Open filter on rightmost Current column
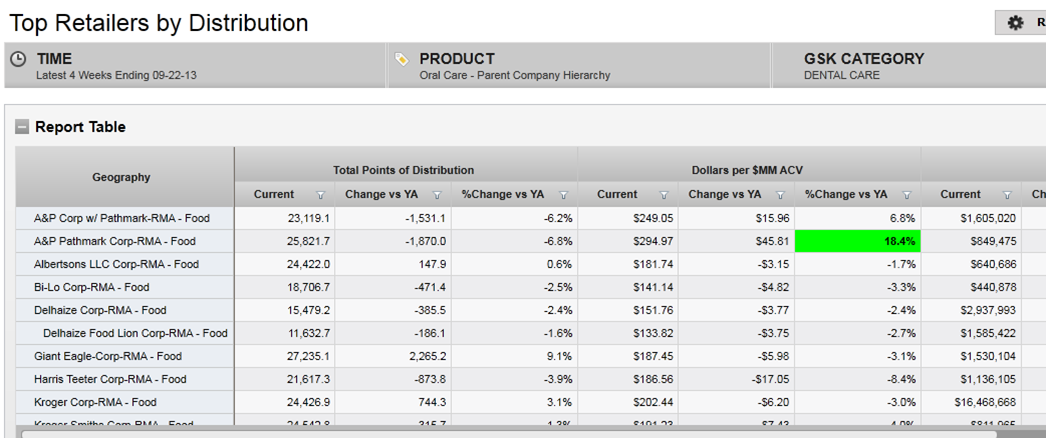Screen dimensions: 1047x439 (1007, 195)
